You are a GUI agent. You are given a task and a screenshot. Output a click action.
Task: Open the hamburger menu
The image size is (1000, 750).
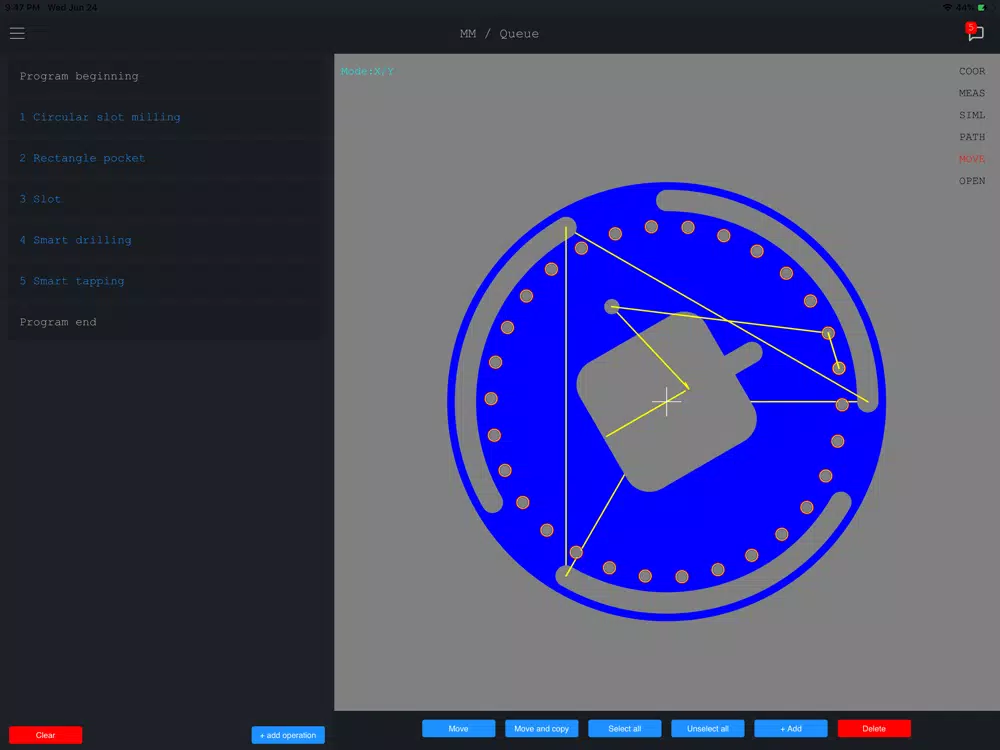pyautogui.click(x=17, y=33)
